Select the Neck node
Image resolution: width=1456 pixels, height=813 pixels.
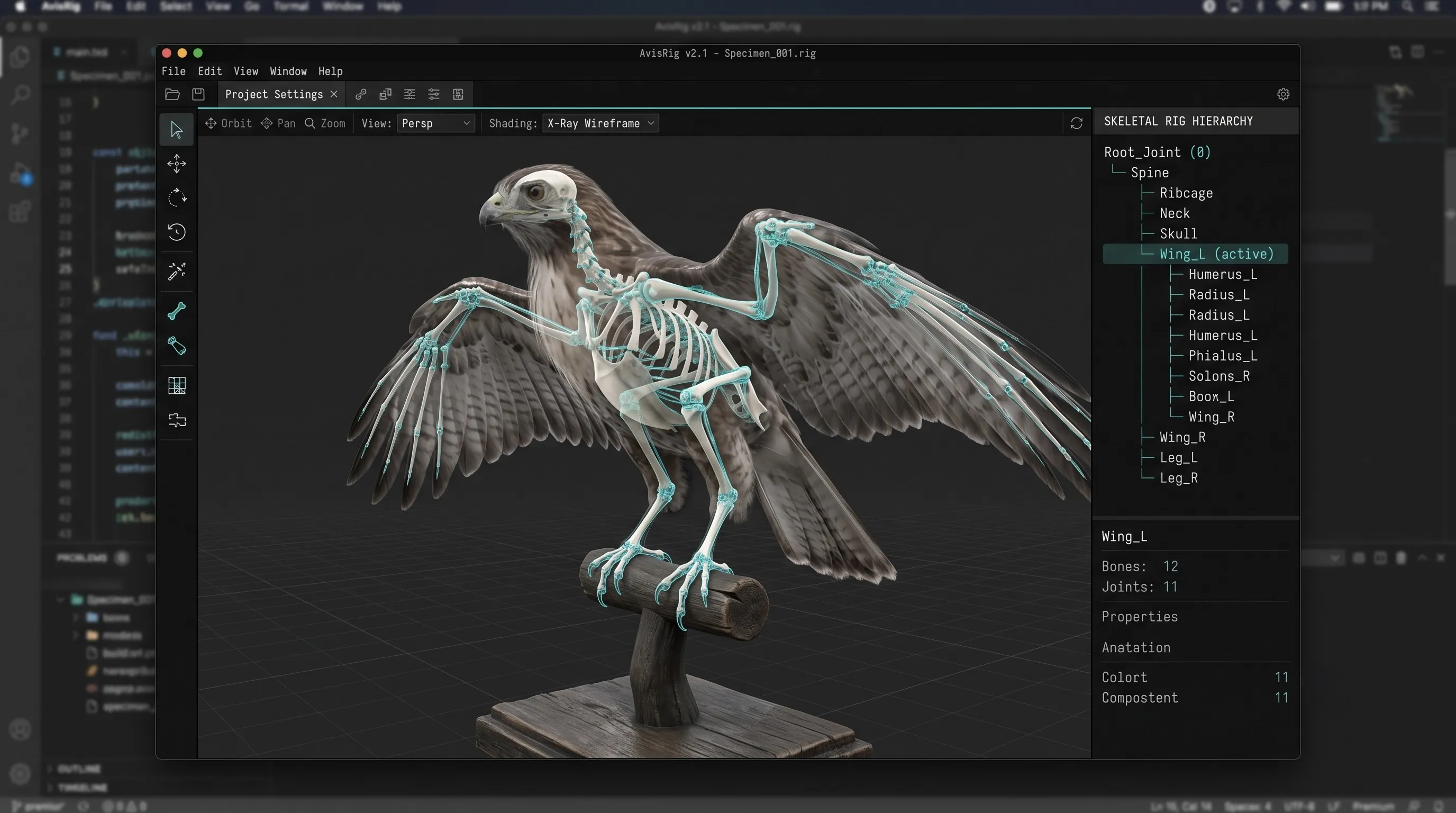pyautogui.click(x=1175, y=213)
